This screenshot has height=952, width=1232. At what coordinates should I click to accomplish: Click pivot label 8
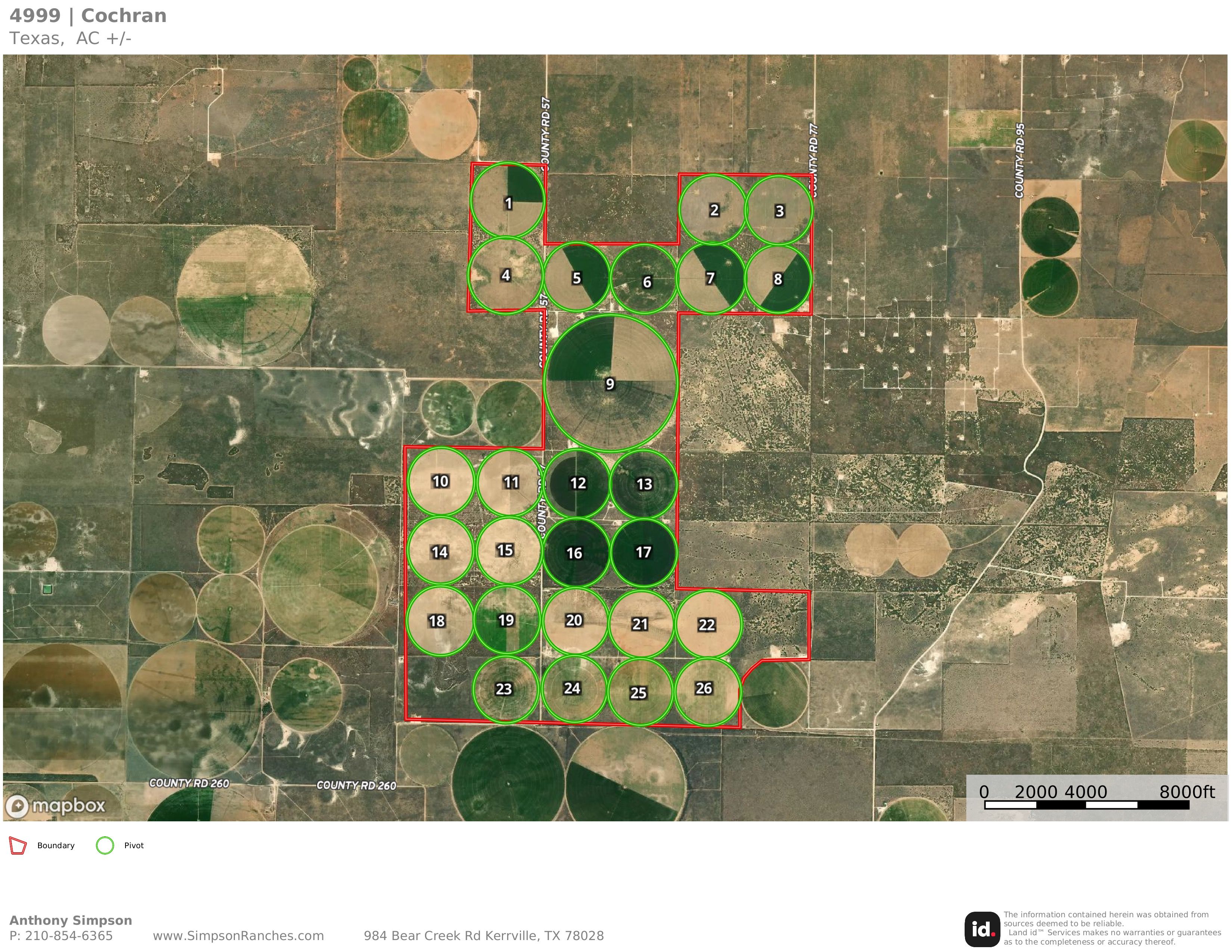coord(778,279)
